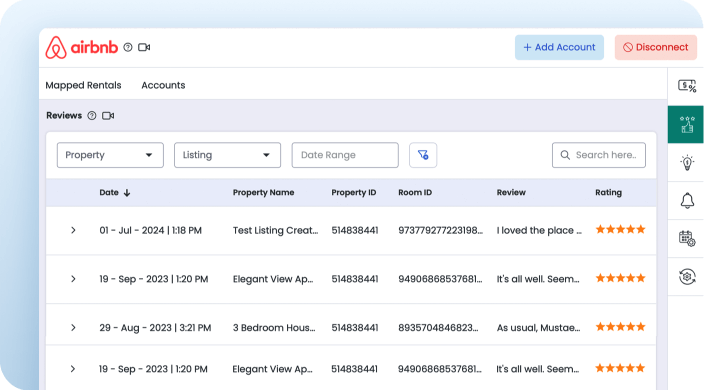Click the Room ID column header
The image size is (704, 390).
click(415, 193)
